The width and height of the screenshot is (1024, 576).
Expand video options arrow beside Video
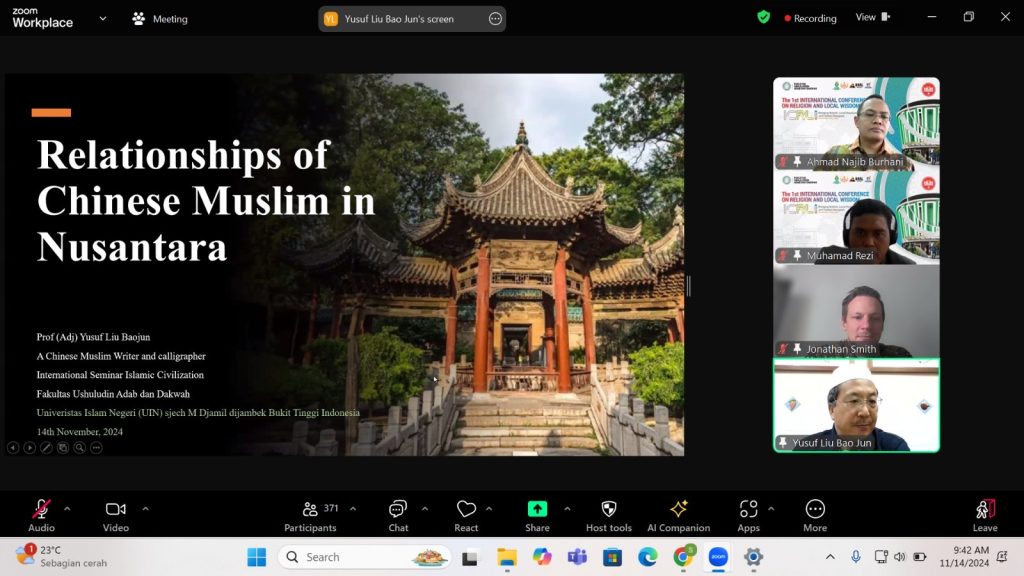coord(145,509)
